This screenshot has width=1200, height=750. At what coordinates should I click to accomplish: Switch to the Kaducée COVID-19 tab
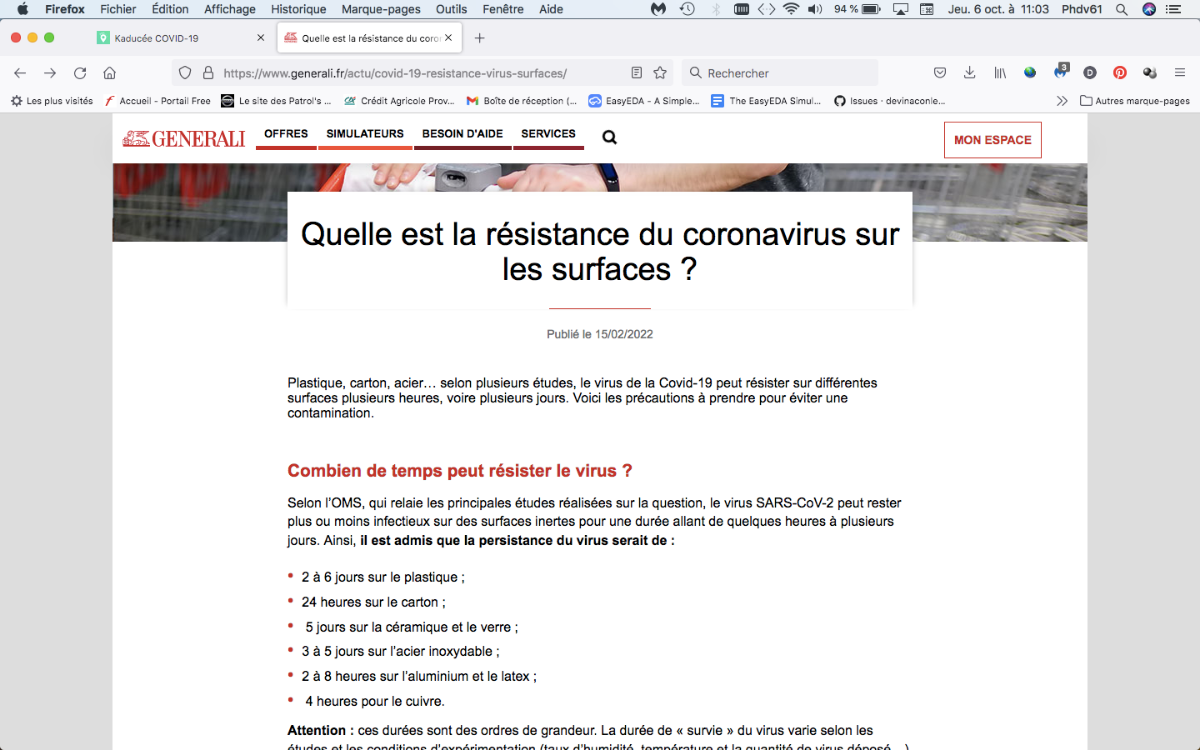pyautogui.click(x=181, y=38)
